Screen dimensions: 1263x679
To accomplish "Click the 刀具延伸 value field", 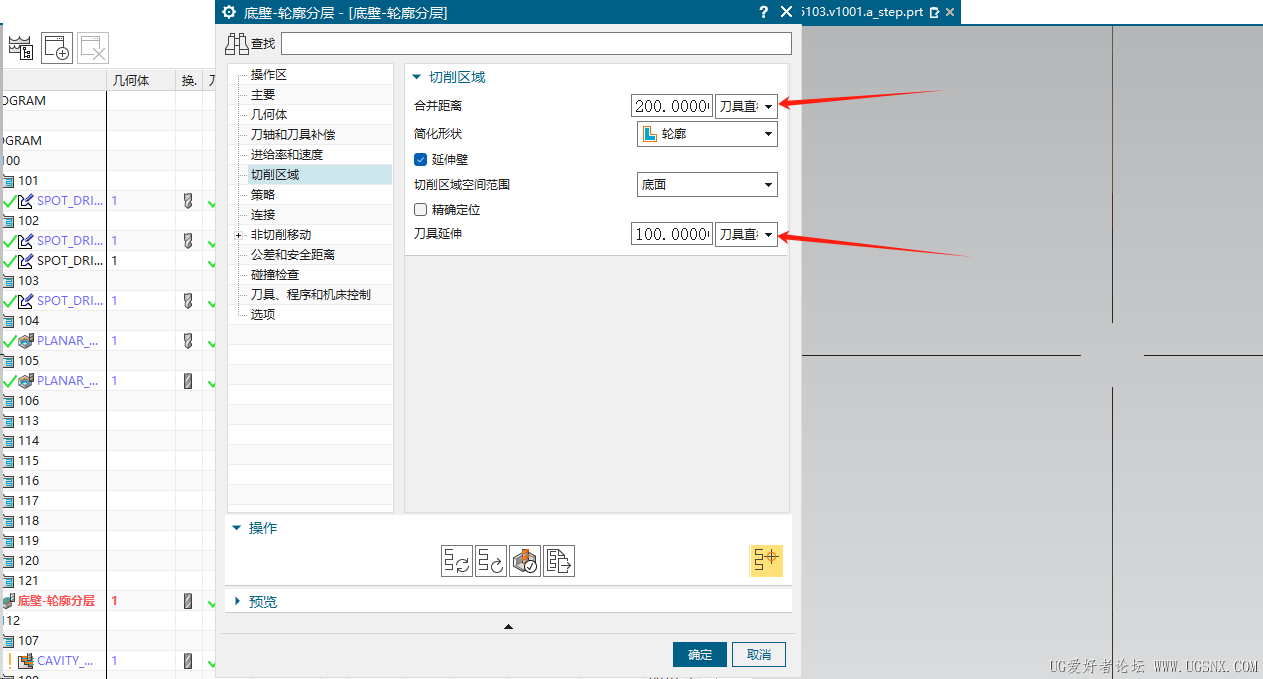I will pyautogui.click(x=672, y=234).
